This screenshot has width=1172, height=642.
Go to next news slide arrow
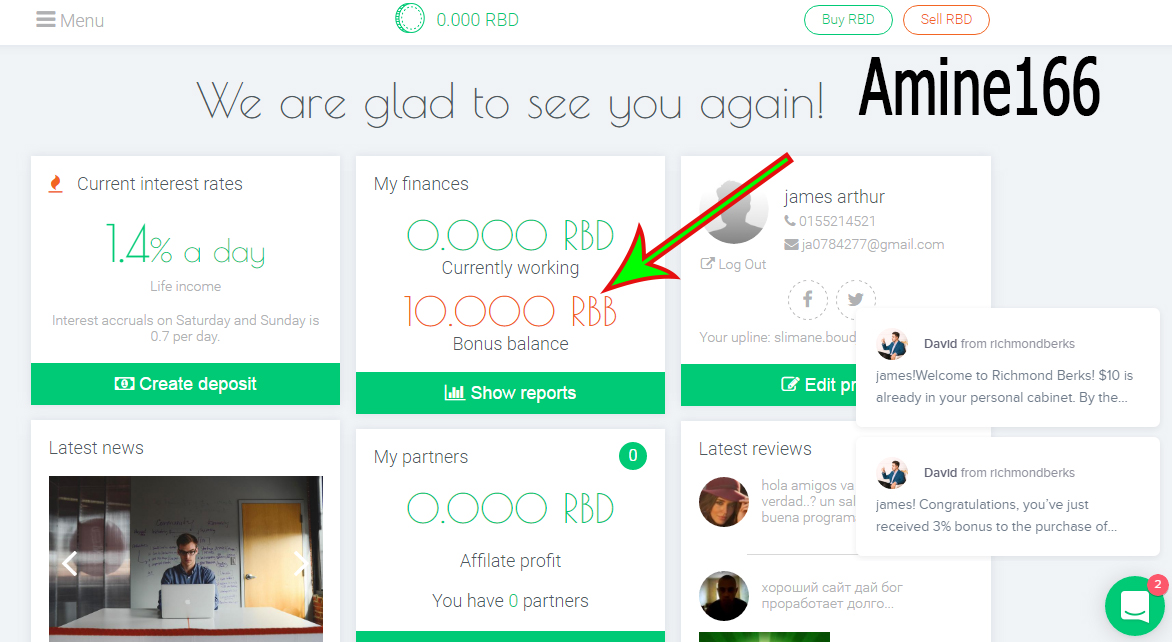(x=300, y=562)
